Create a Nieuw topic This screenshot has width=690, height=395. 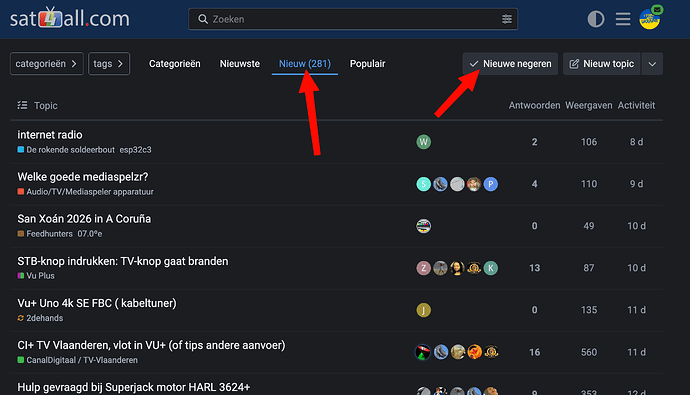coord(602,64)
